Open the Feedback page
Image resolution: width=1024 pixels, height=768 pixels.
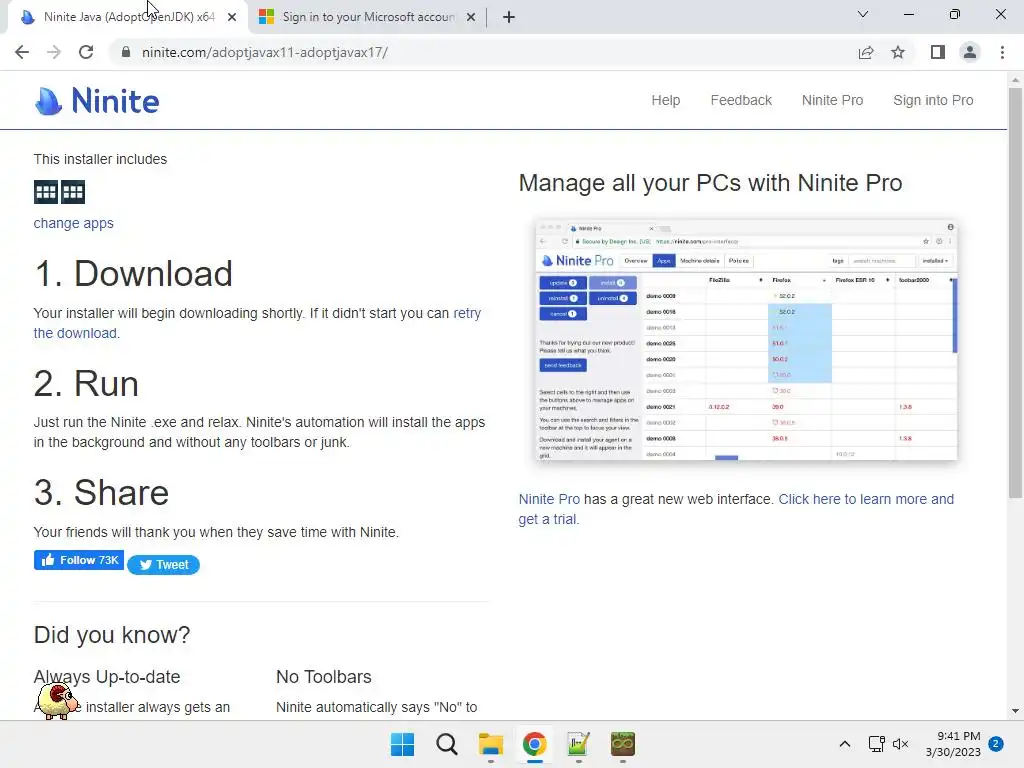point(741,100)
